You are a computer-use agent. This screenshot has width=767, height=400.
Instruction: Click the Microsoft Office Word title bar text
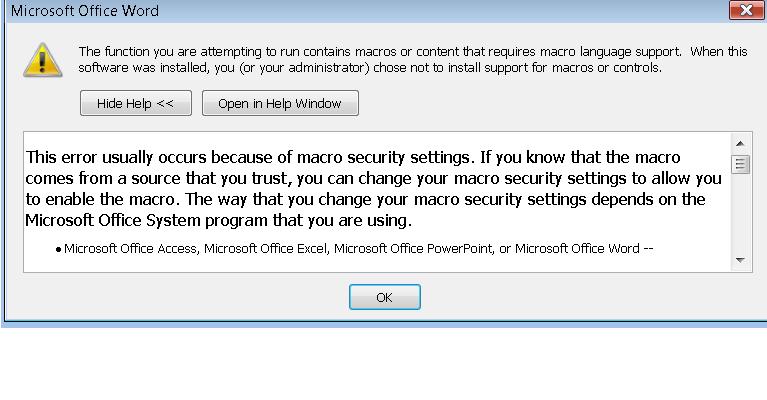tap(85, 11)
